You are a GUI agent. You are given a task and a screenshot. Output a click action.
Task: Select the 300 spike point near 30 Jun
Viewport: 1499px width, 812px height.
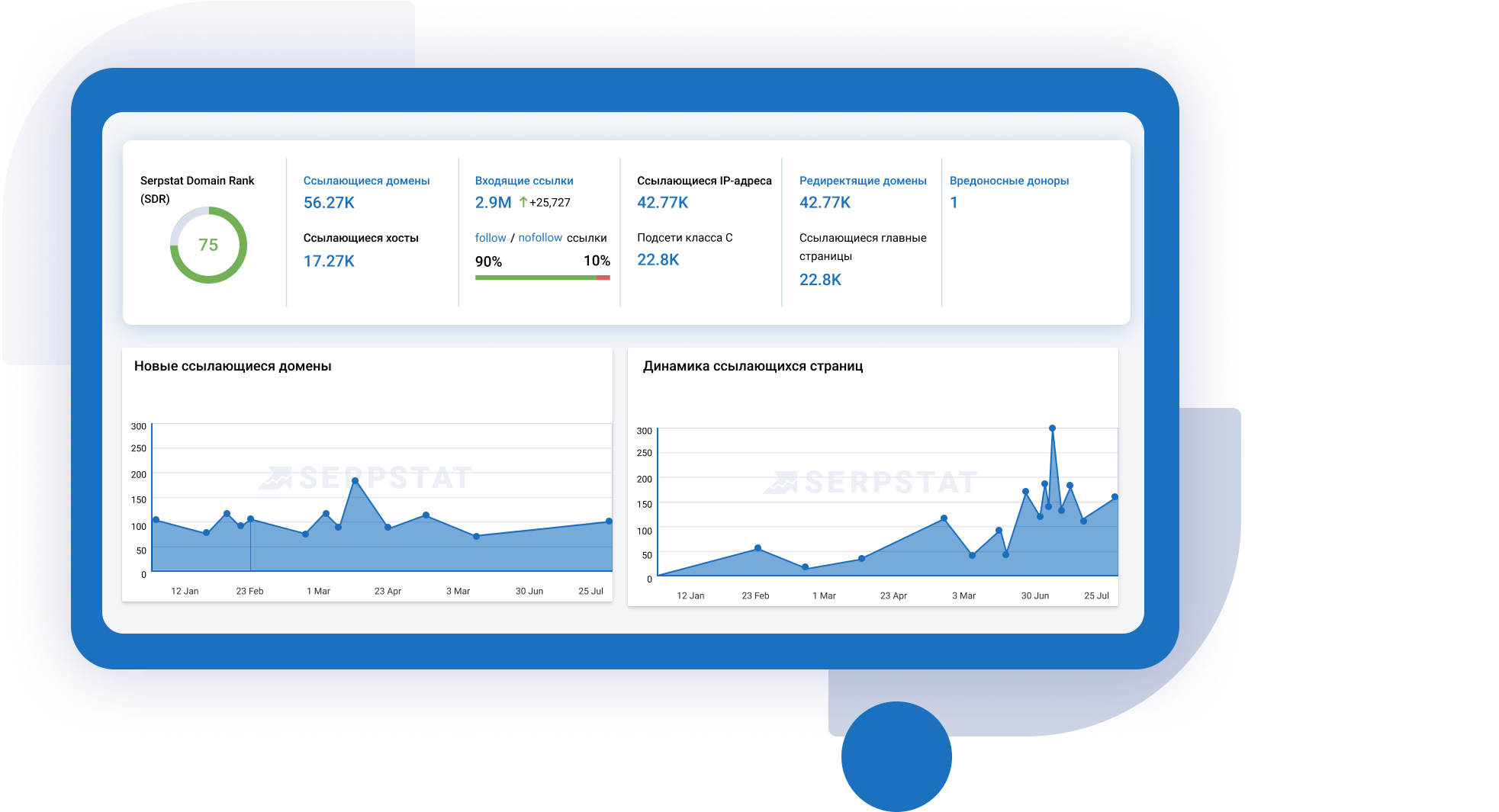point(1053,428)
